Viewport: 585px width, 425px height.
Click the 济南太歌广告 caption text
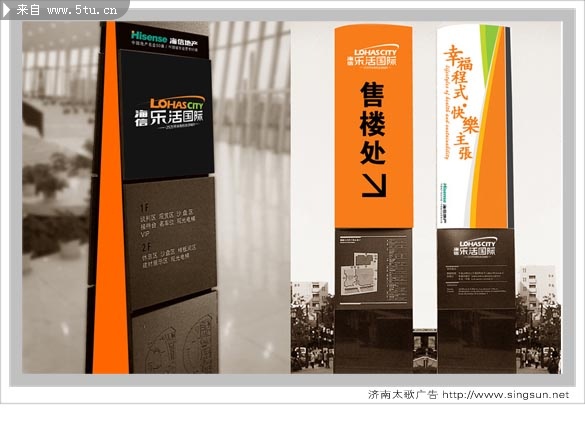tap(403, 395)
